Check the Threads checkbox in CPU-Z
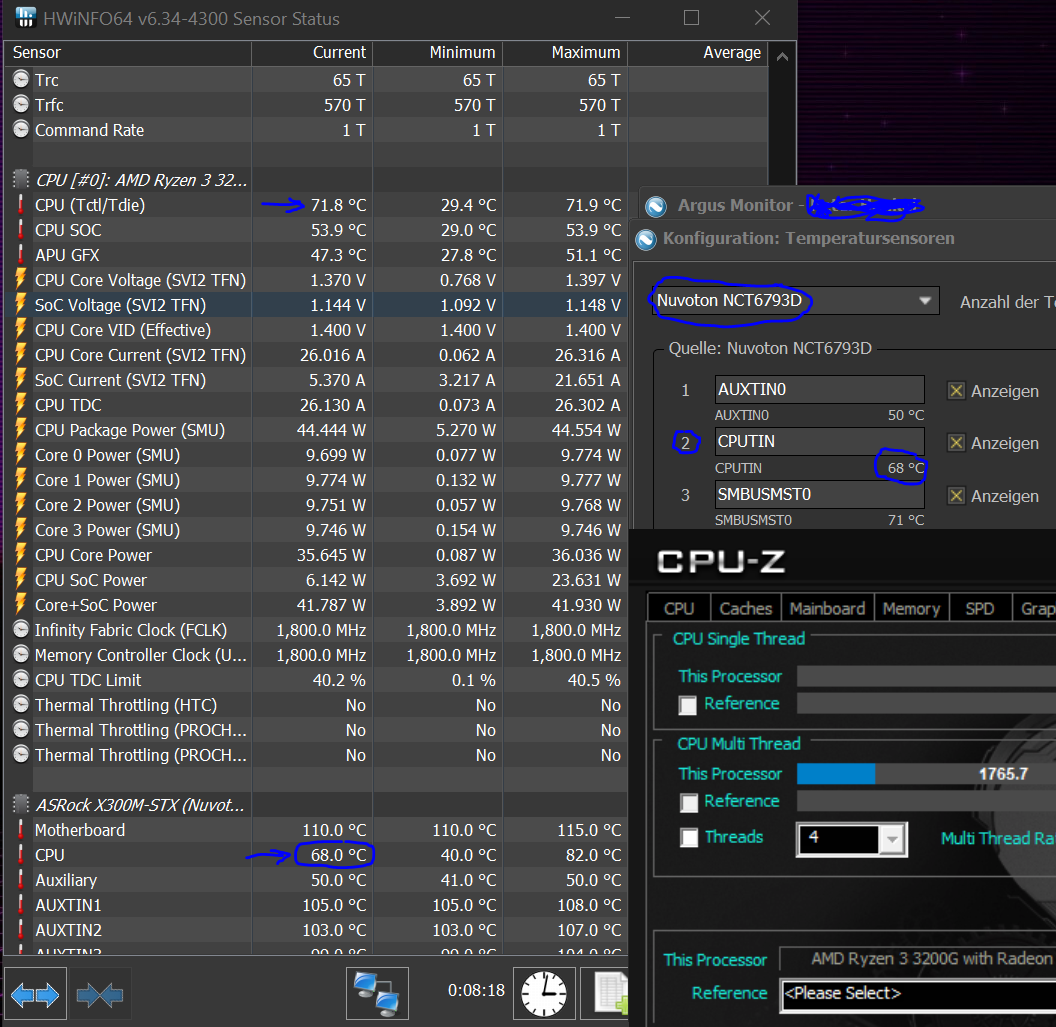This screenshot has height=1027, width=1056. point(688,838)
